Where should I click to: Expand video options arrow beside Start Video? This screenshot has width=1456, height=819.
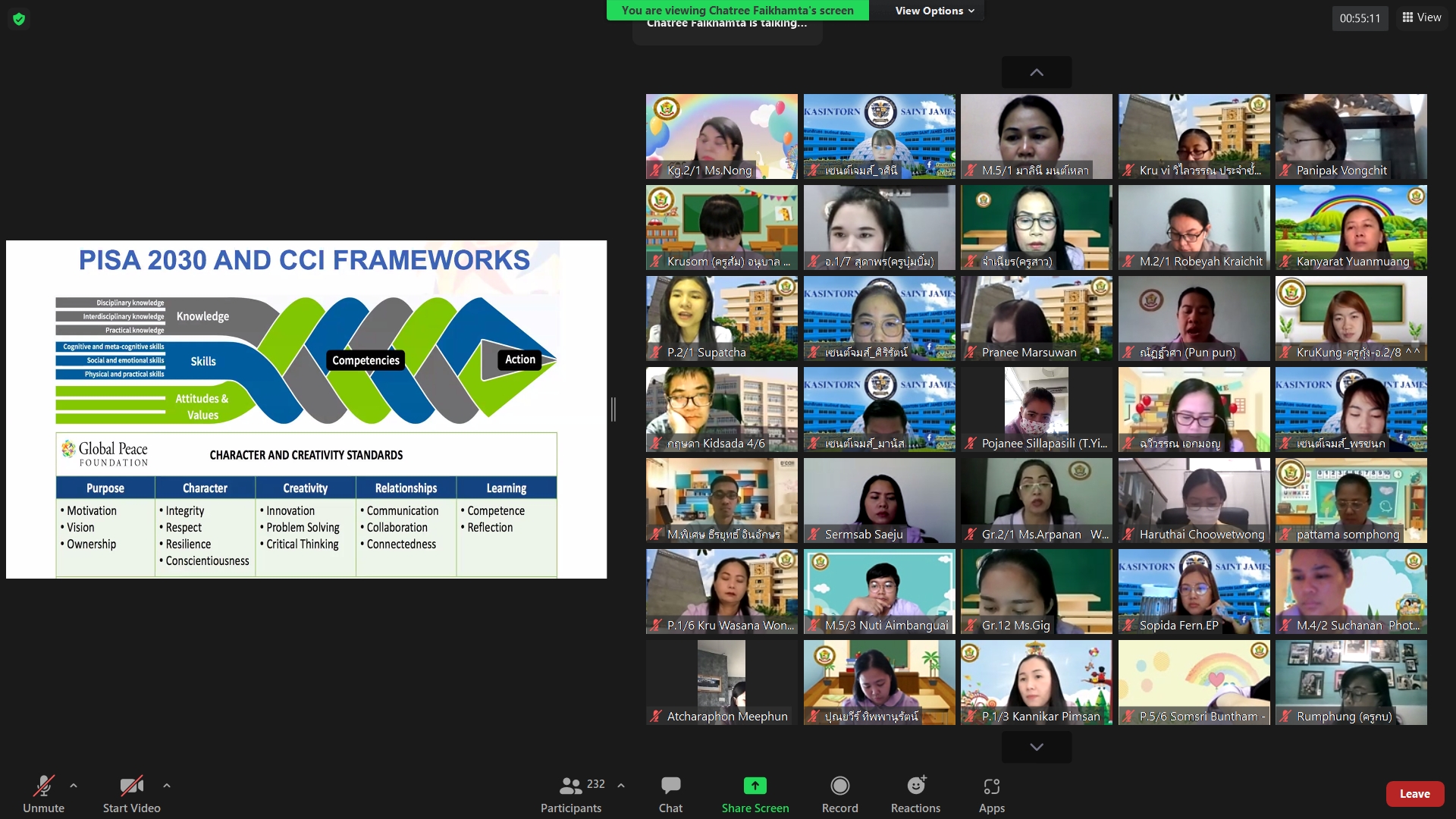(x=167, y=786)
